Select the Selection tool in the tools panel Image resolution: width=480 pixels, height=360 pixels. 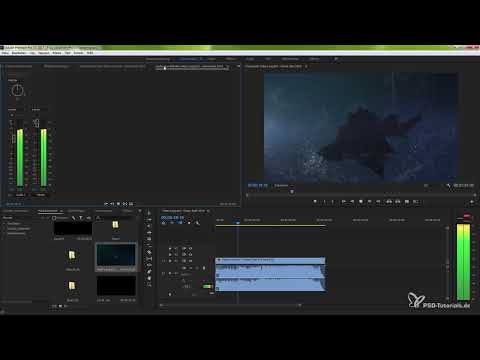[x=149, y=213]
